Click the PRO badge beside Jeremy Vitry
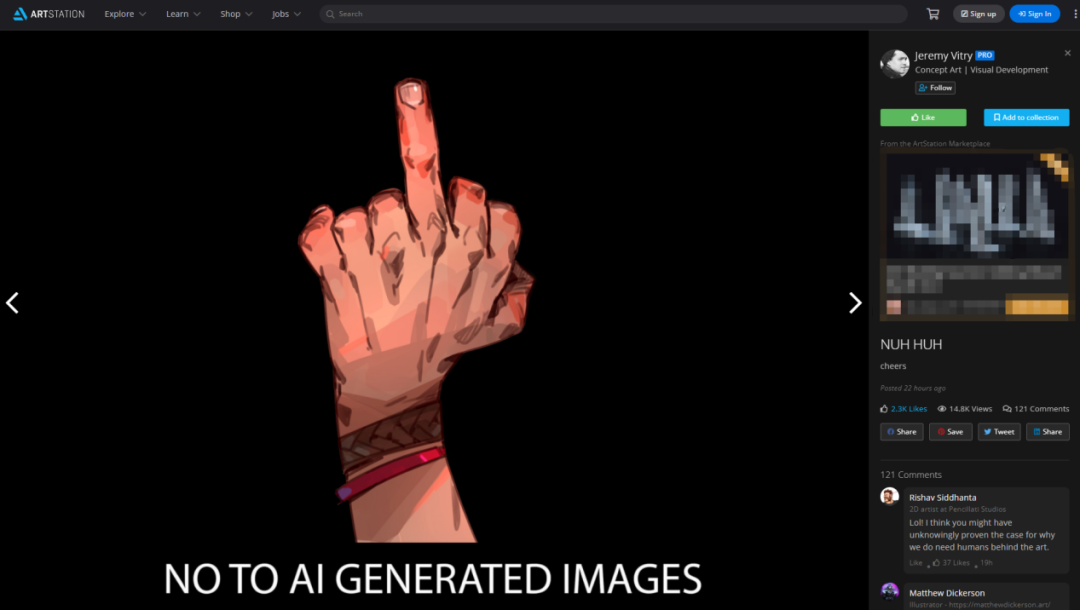 (x=985, y=55)
